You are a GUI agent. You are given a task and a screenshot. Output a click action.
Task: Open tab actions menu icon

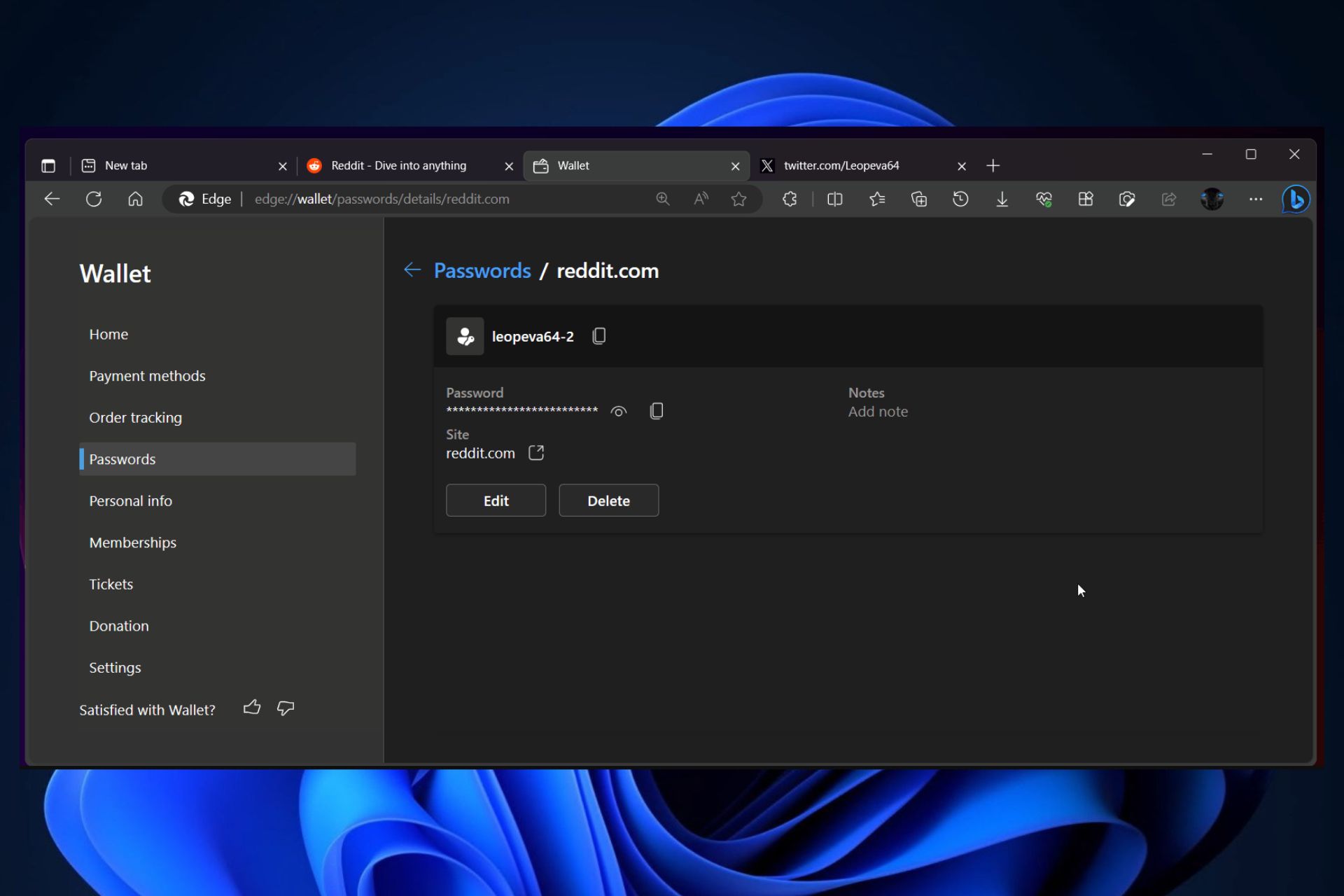coord(48,166)
